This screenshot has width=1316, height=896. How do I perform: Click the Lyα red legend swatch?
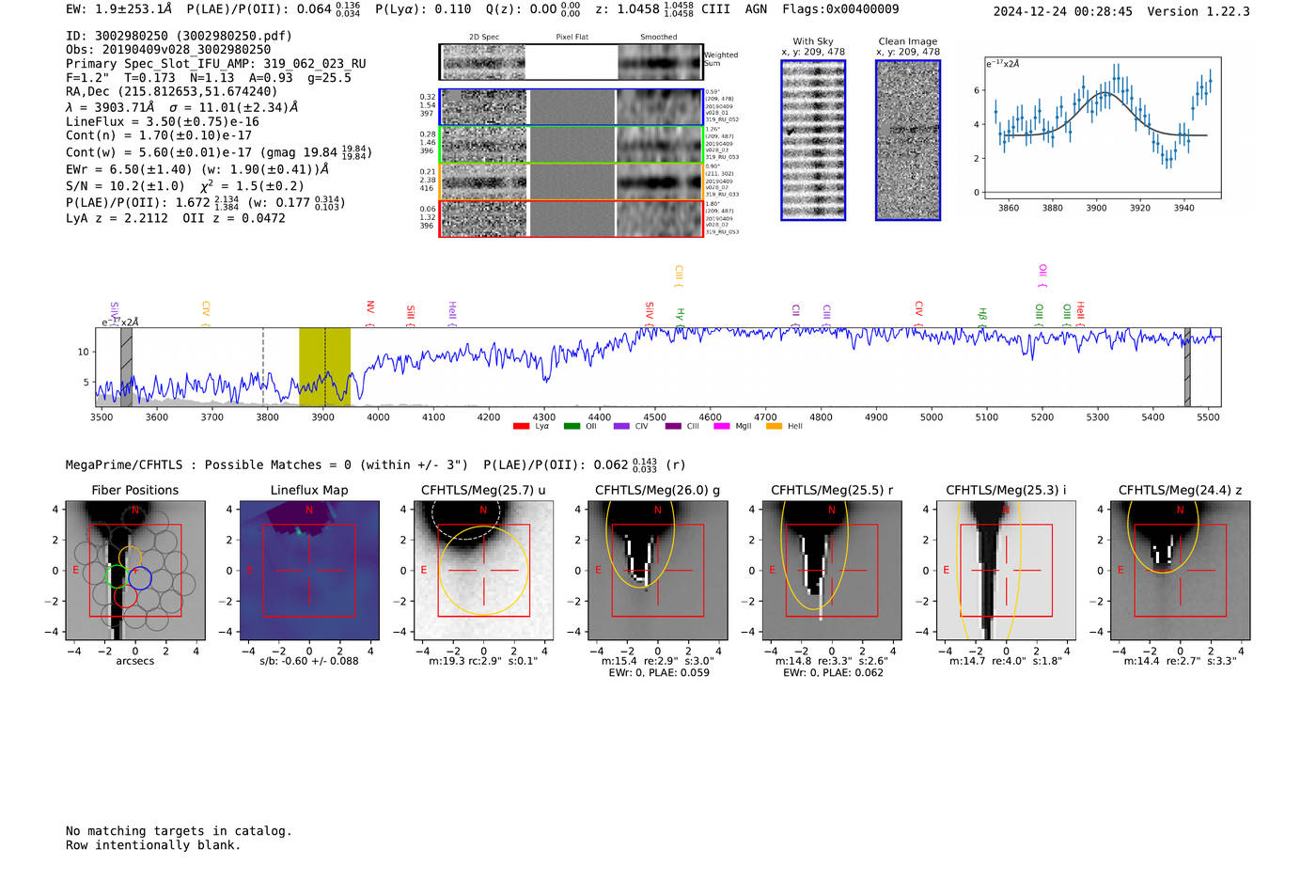tap(521, 427)
